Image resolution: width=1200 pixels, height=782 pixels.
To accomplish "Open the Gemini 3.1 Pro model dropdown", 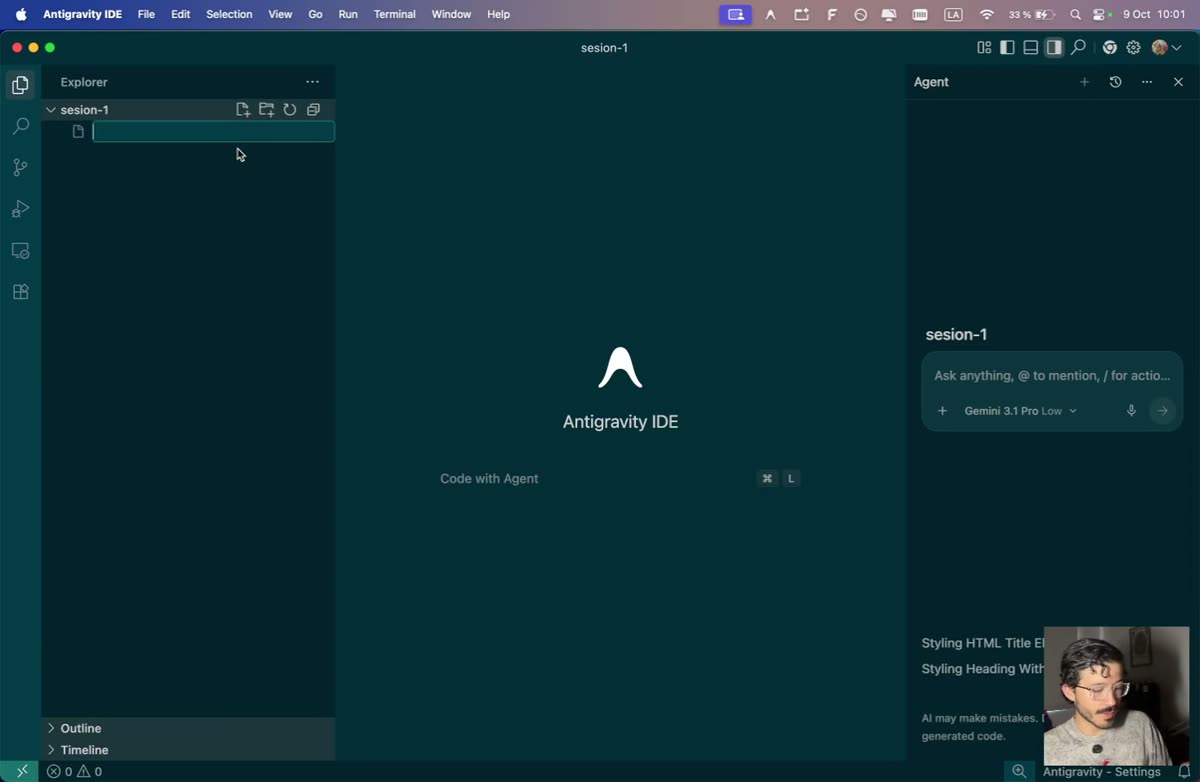I will click(x=1020, y=411).
